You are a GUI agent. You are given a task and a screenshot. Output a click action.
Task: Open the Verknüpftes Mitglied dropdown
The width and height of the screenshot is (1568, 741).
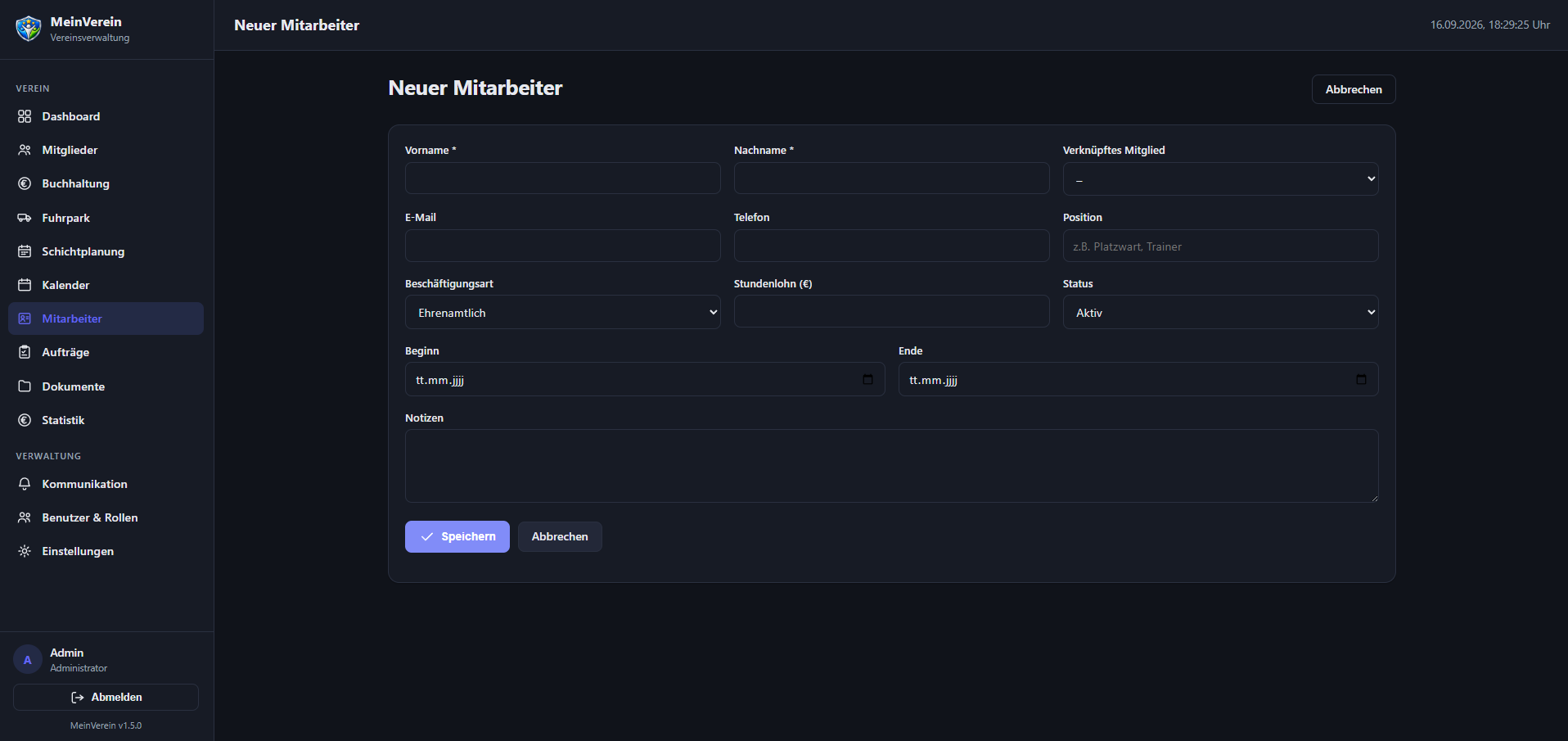pos(1220,178)
